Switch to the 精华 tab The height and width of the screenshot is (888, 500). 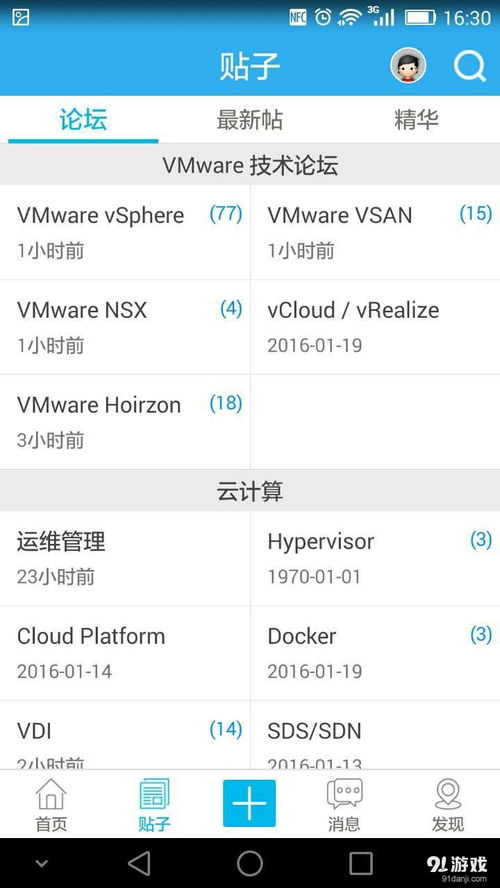[416, 120]
